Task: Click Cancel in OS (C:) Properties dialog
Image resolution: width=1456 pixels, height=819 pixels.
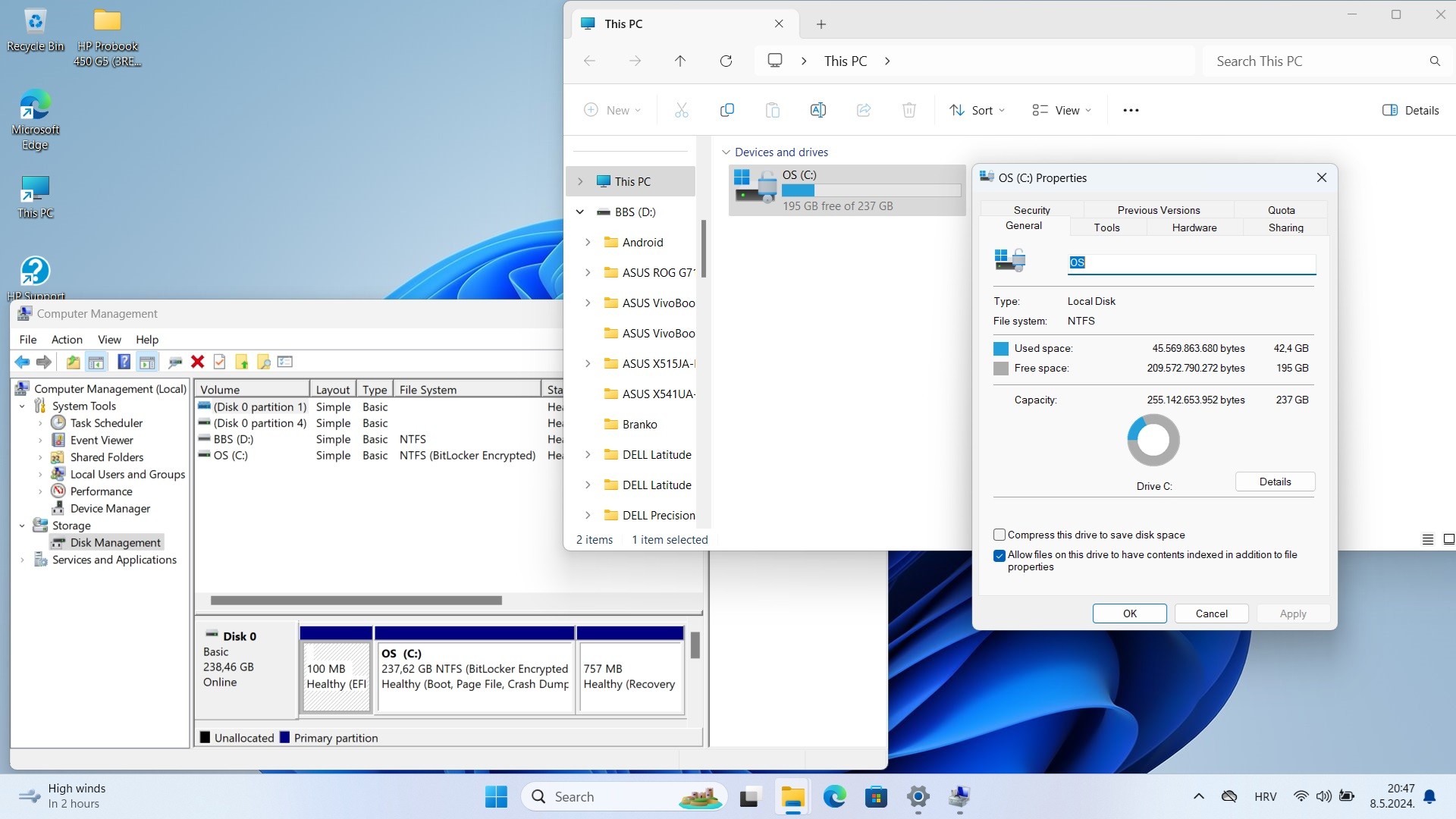Action: [1212, 613]
